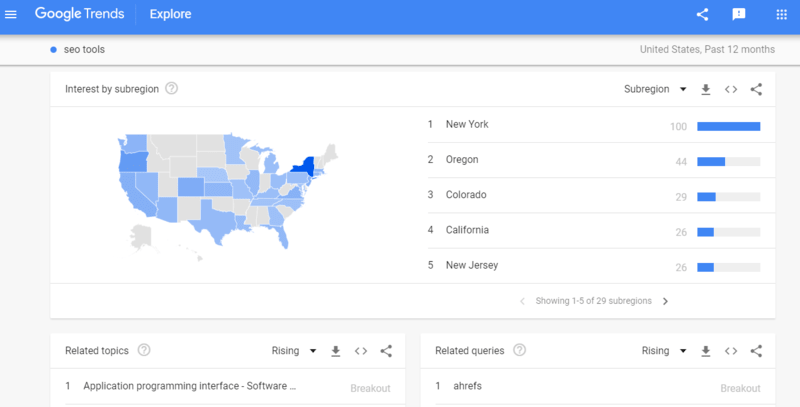Click the Google Trends logo
Image resolution: width=800 pixels, height=407 pixels.
82,15
